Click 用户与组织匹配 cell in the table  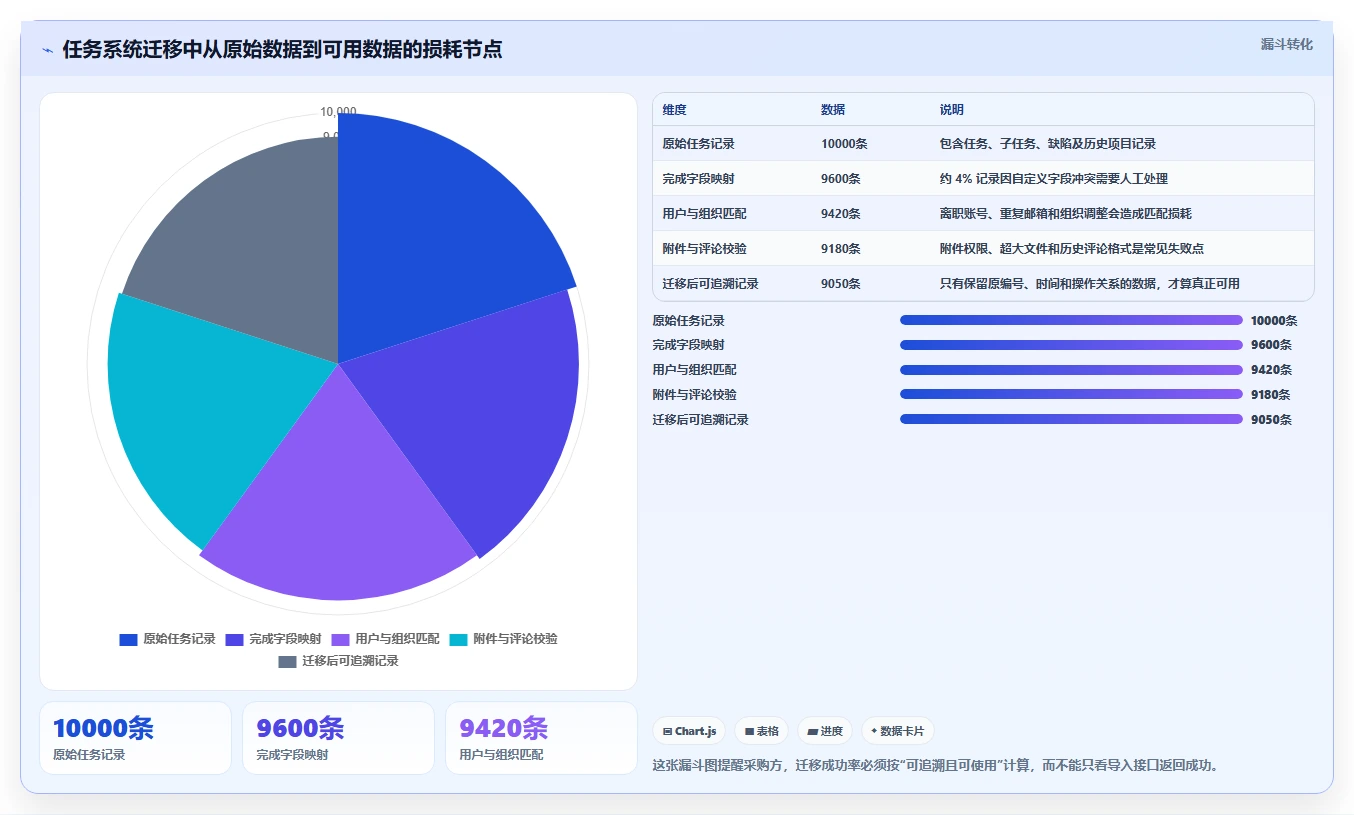tap(704, 214)
